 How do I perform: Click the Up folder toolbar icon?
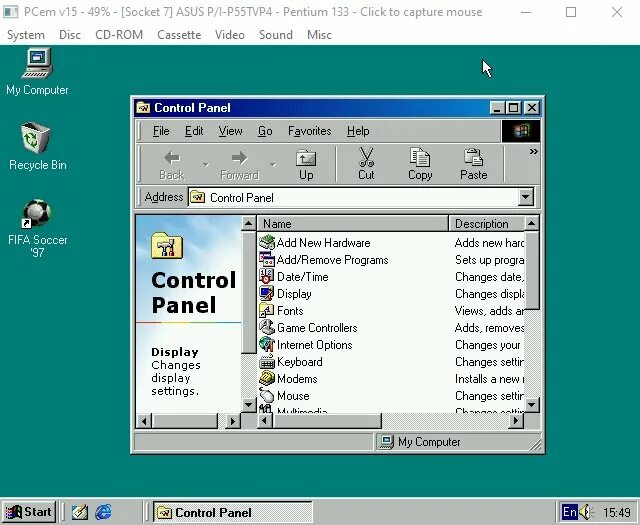[x=306, y=158]
